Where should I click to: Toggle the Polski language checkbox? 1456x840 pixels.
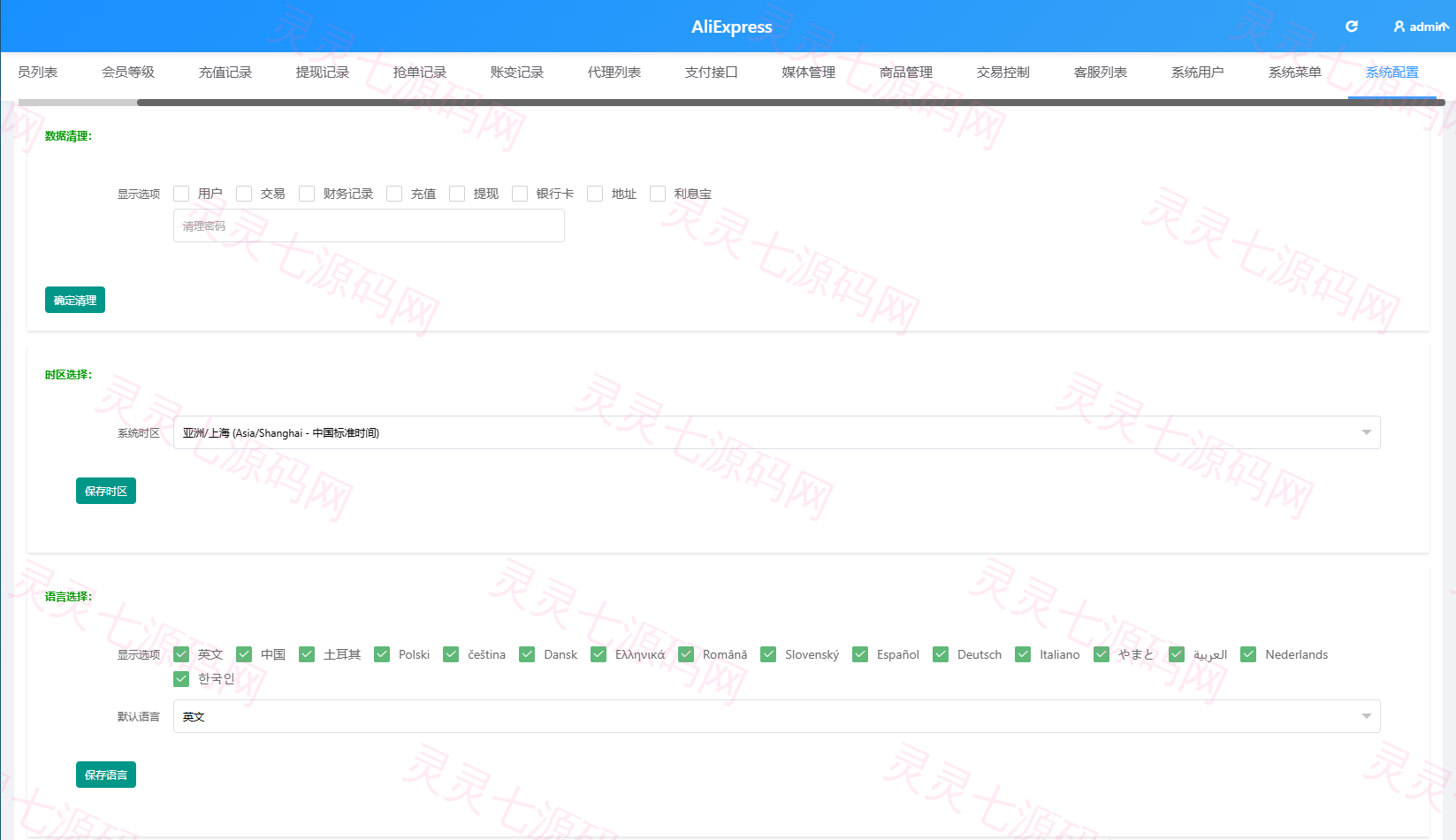point(382,654)
